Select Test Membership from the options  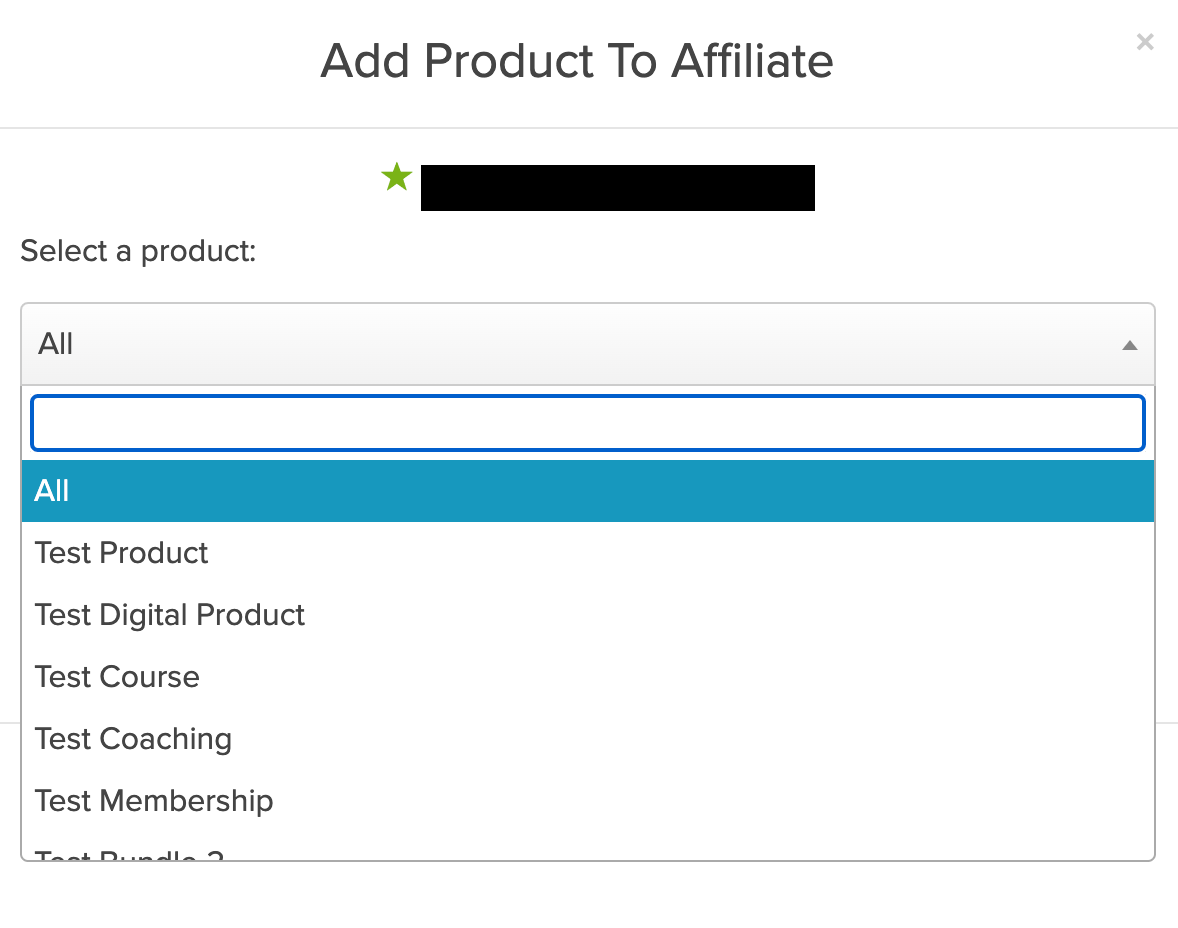(x=154, y=801)
